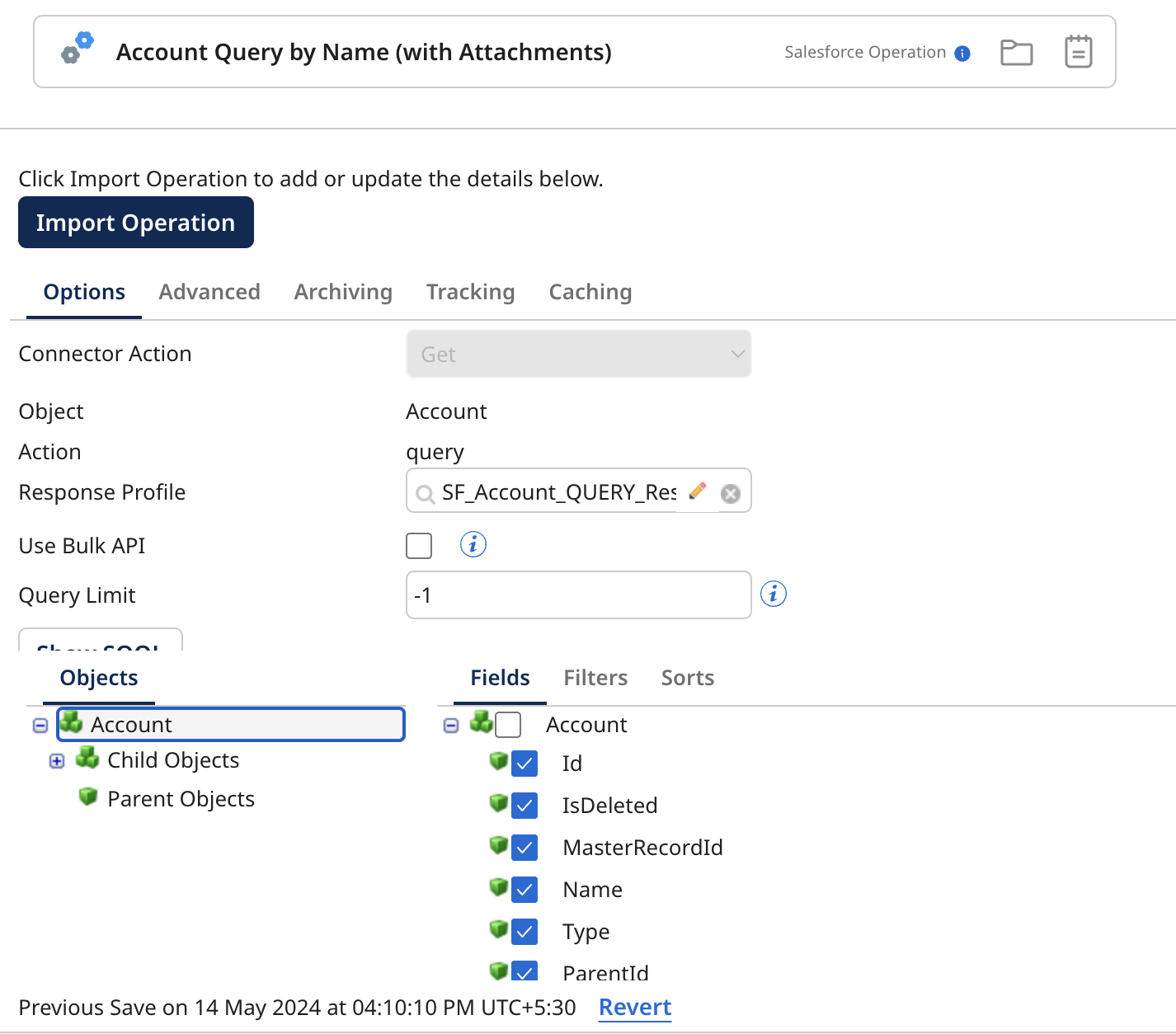Click into the Query Limit input field
The width and height of the screenshot is (1176, 1034).
click(x=577, y=595)
